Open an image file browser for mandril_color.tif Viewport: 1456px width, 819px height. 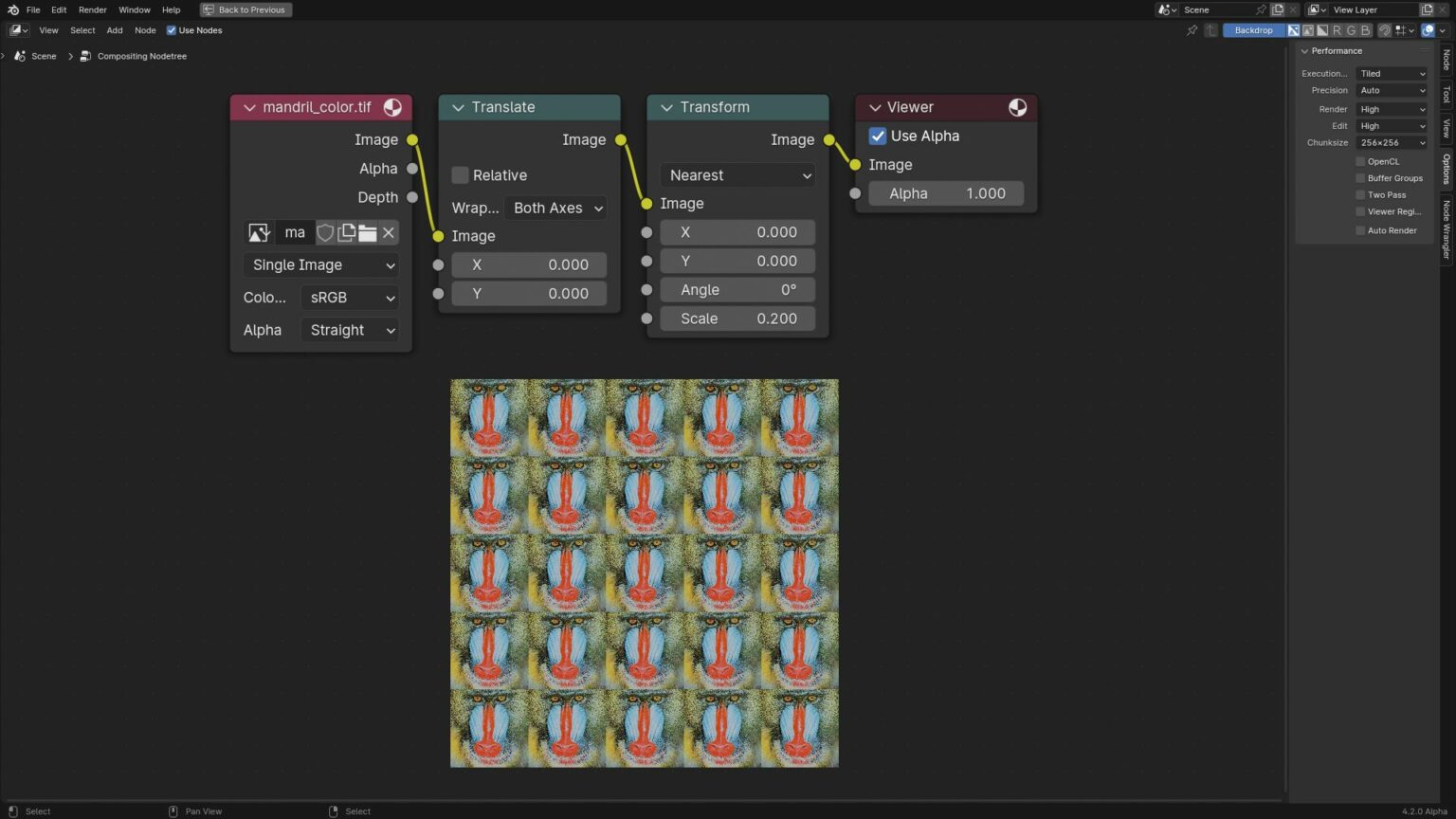(x=367, y=232)
